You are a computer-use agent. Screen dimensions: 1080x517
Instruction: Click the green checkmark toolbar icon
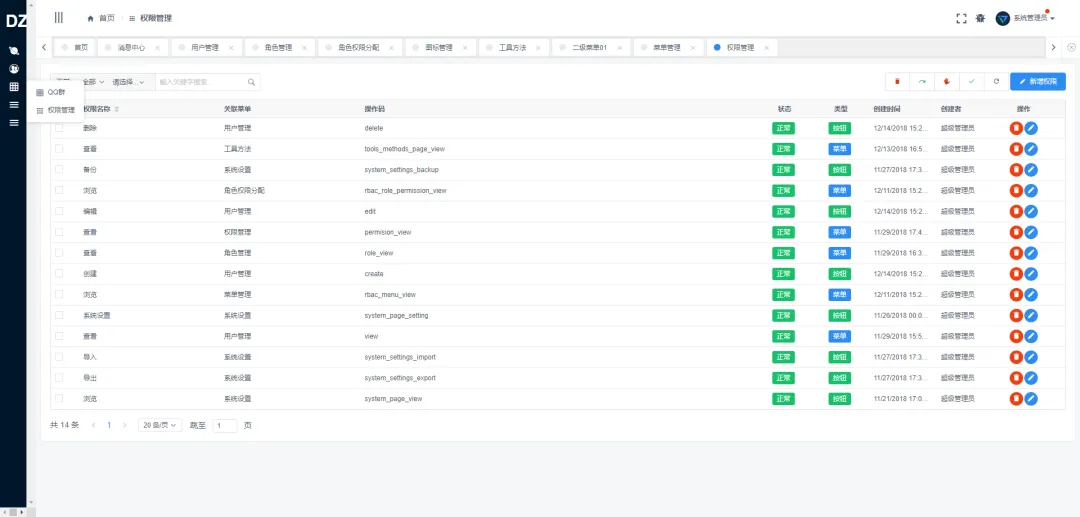click(x=970, y=81)
